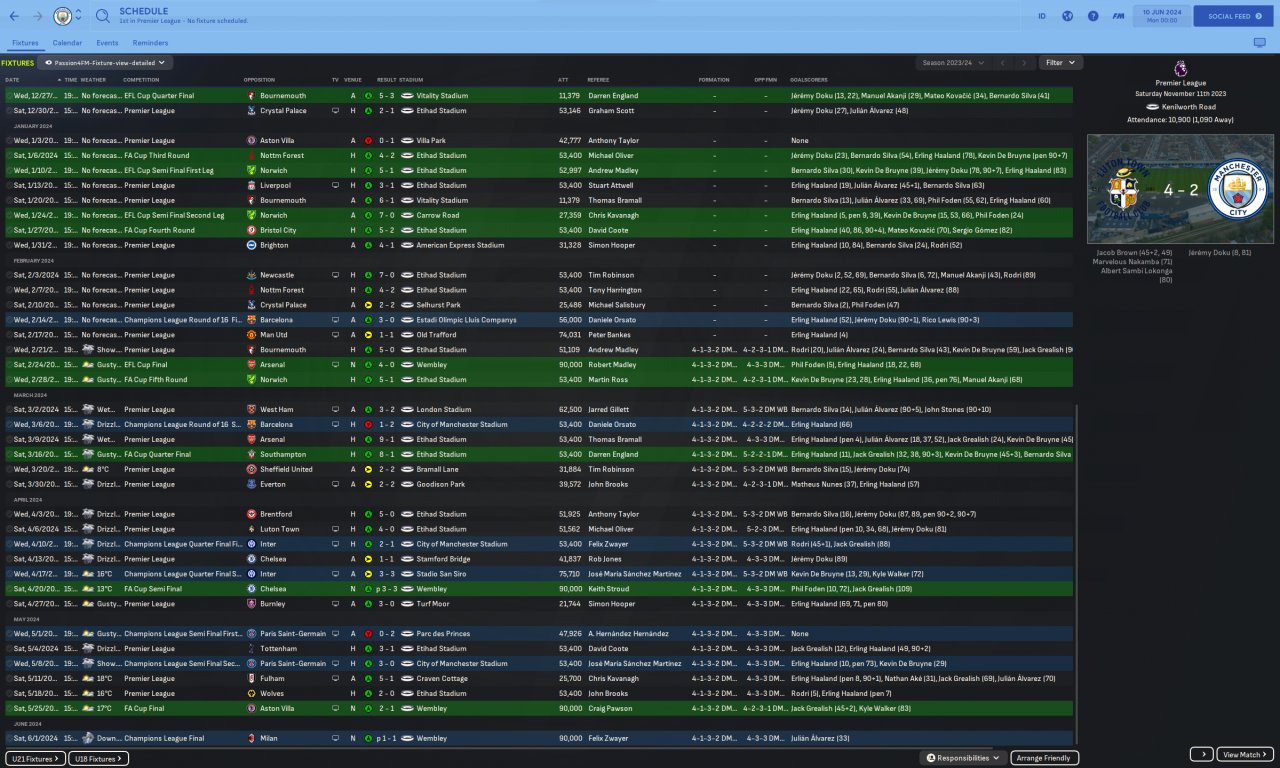Screen dimensions: 1280x768
Task: Click the yellow draw indicator in Selhurst Park row
Action: (x=368, y=305)
